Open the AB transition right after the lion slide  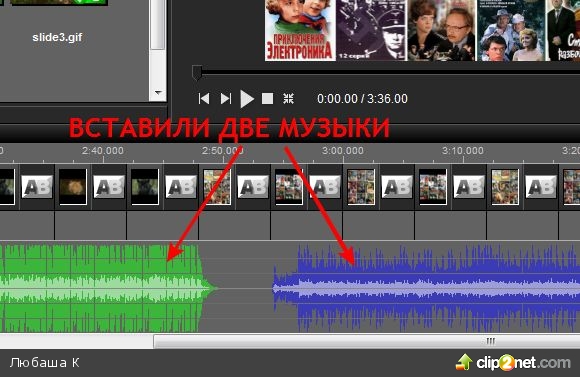pos(109,187)
